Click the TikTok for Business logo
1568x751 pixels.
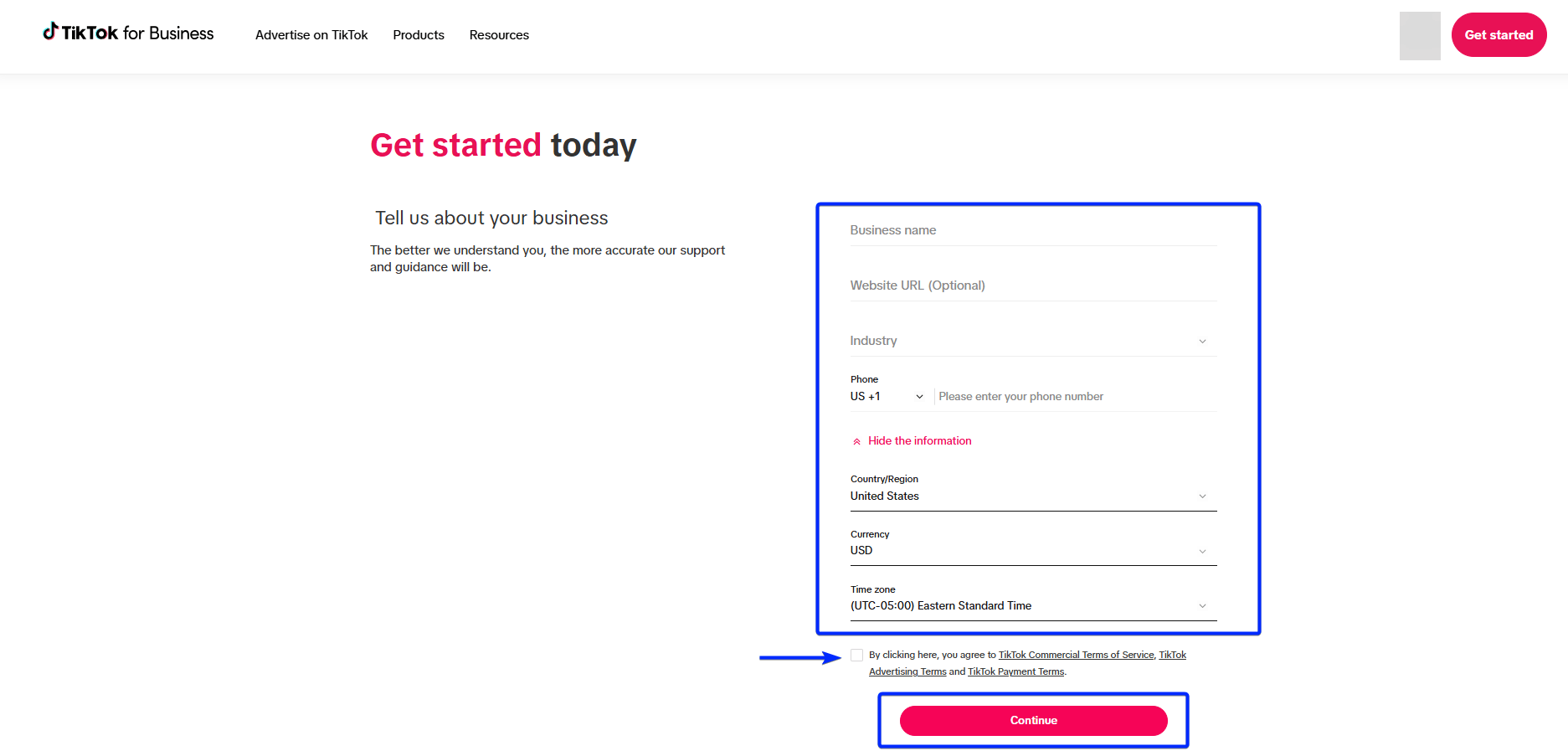pos(128,33)
